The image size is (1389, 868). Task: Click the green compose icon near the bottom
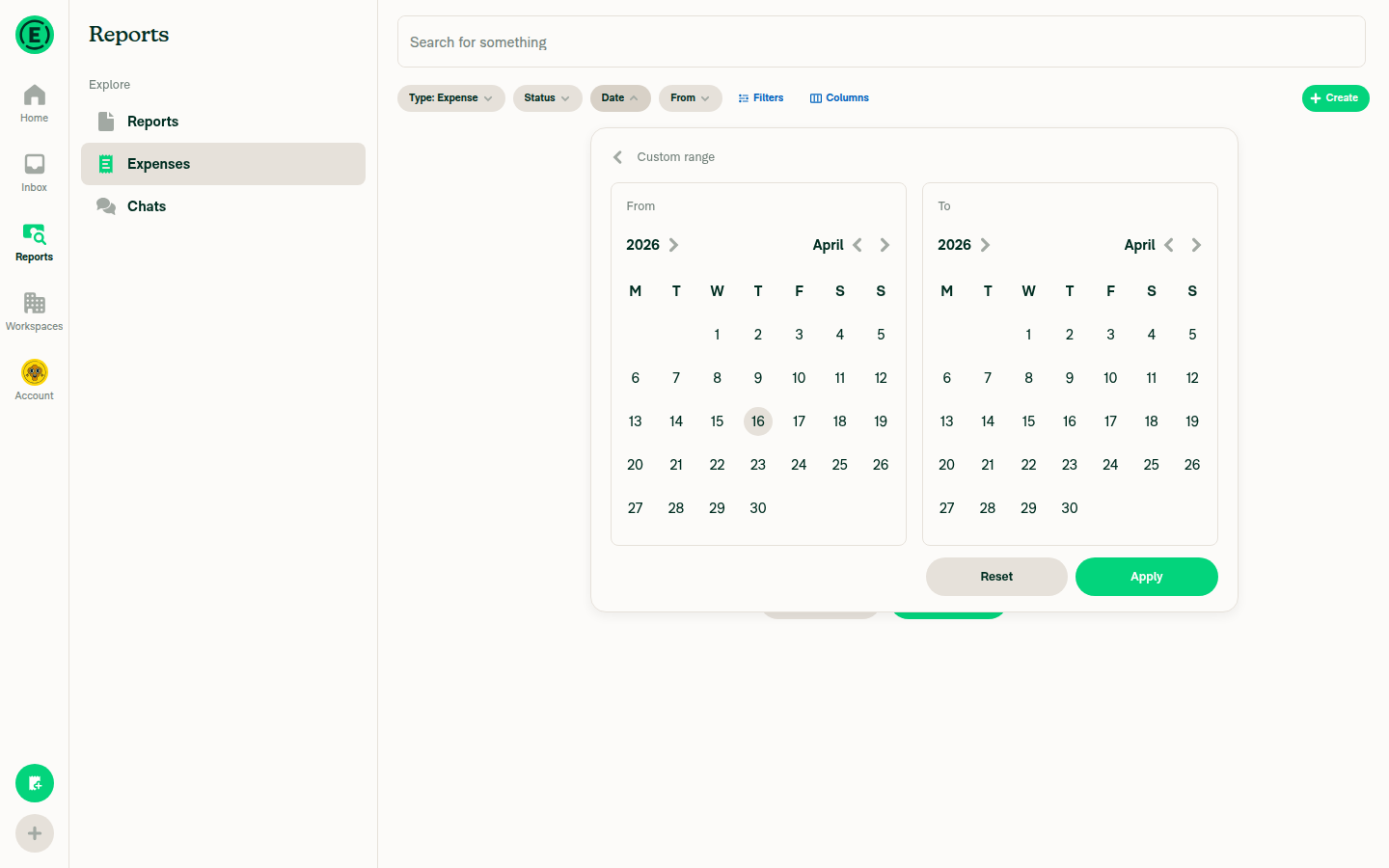[34, 783]
